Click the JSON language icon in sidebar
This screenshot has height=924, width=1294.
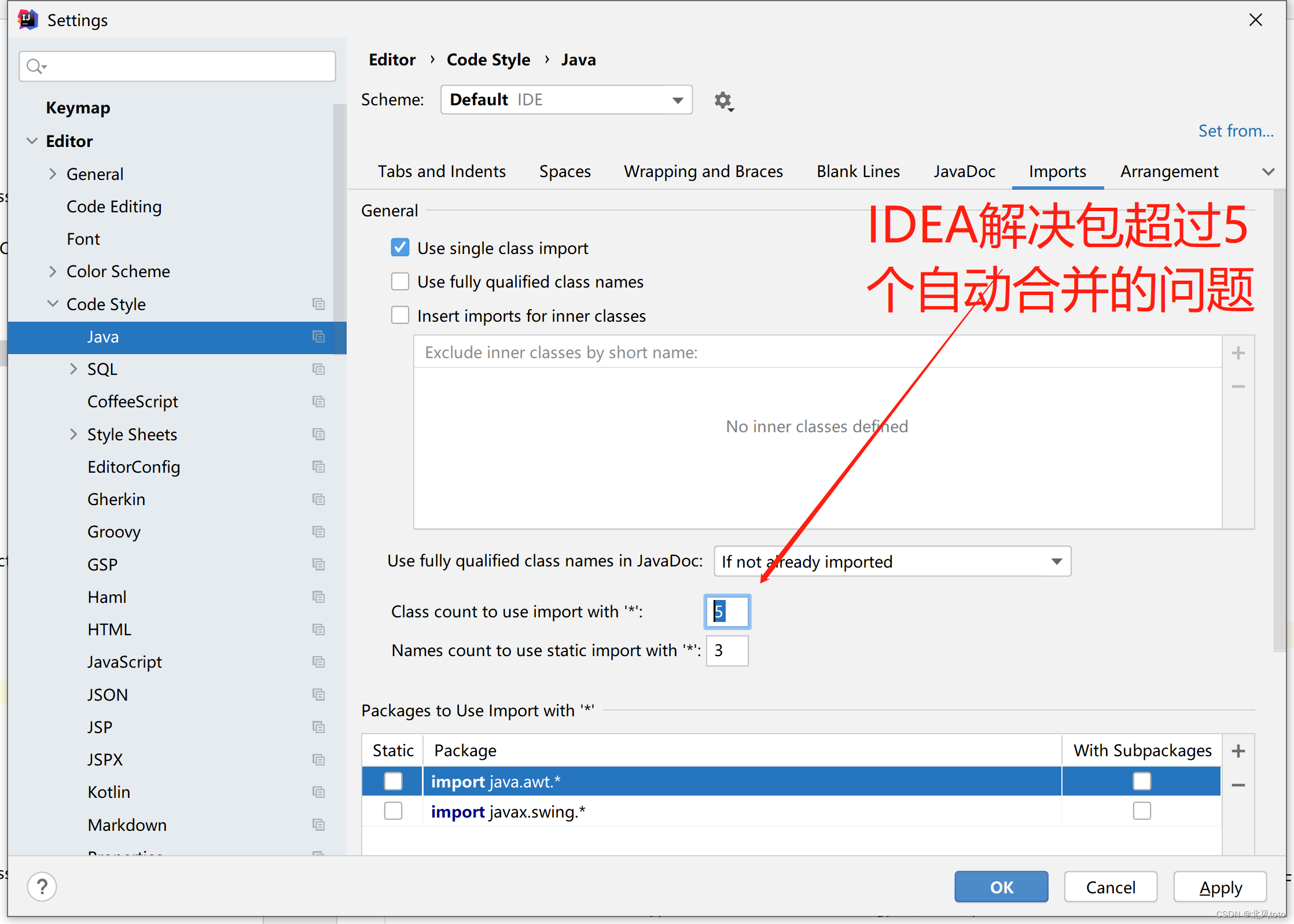coord(318,696)
